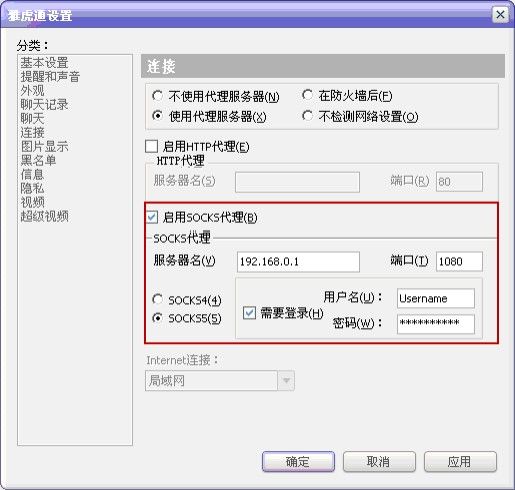Open 超级视频 category
515x490 pixels.
pos(44,216)
